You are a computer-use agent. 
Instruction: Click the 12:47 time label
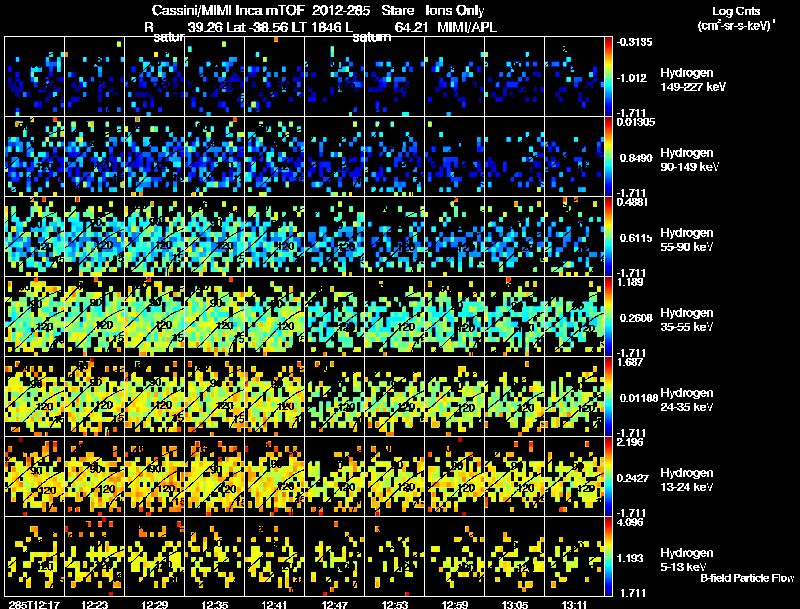334,604
